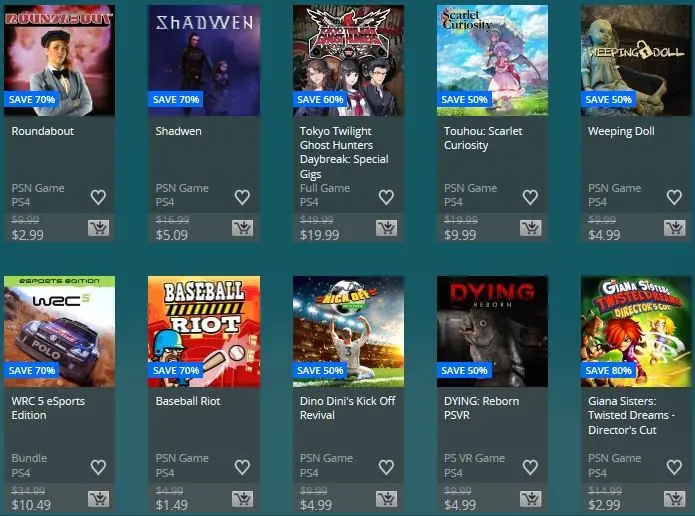Favorite Giana Sisters with the heart icon

pyautogui.click(x=674, y=467)
